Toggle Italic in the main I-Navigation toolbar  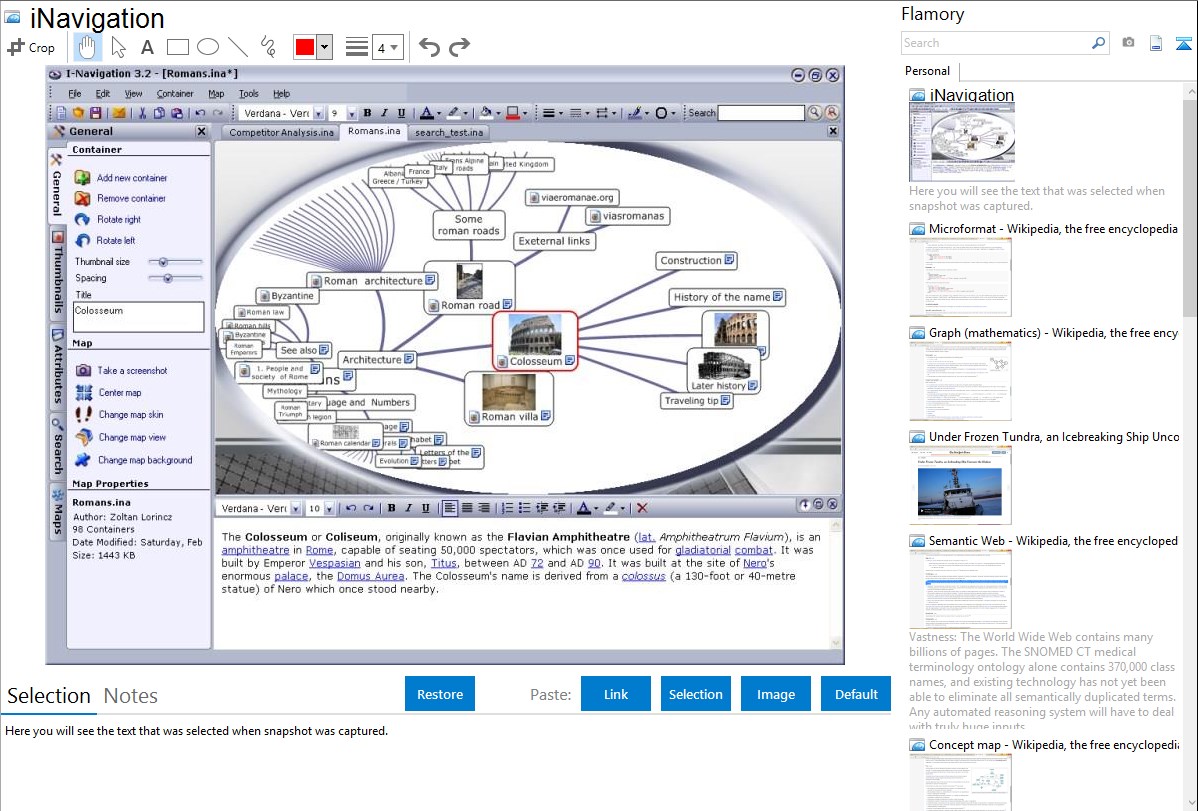coord(384,113)
